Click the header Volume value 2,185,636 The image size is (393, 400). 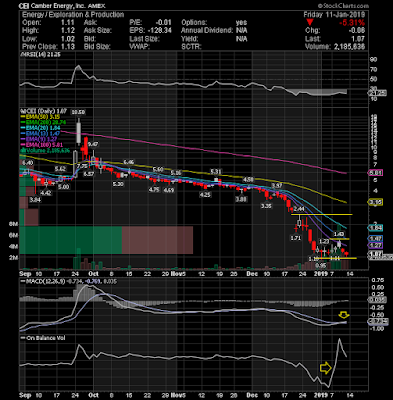349,47
